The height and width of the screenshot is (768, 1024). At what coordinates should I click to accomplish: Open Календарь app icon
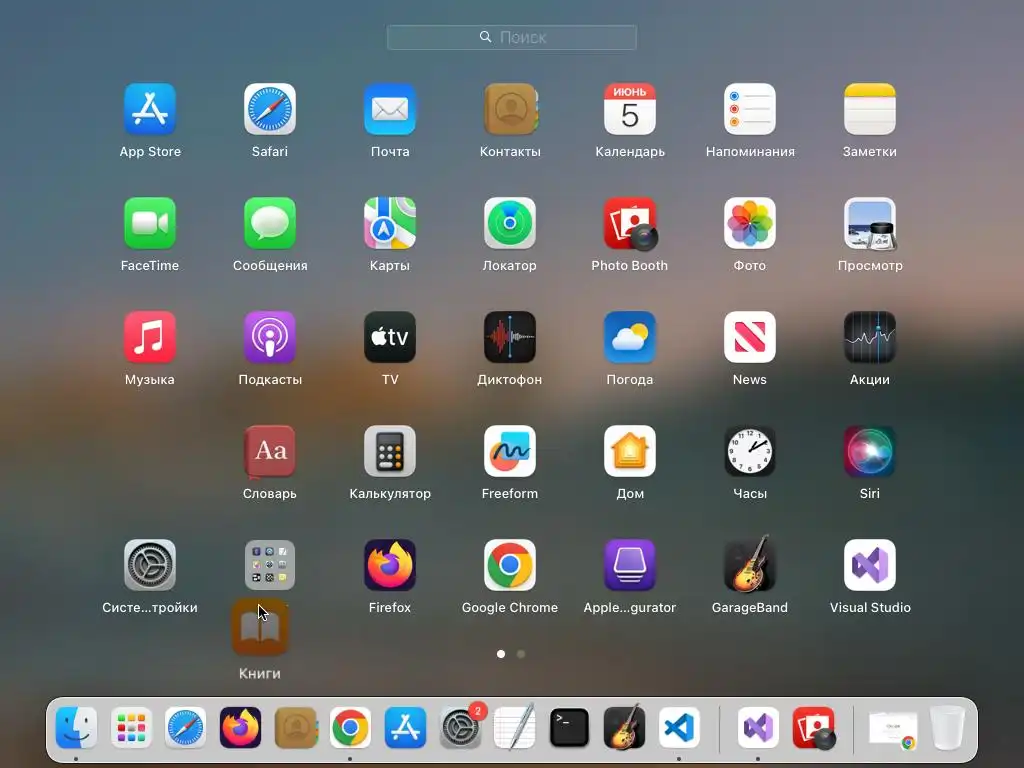coord(630,109)
